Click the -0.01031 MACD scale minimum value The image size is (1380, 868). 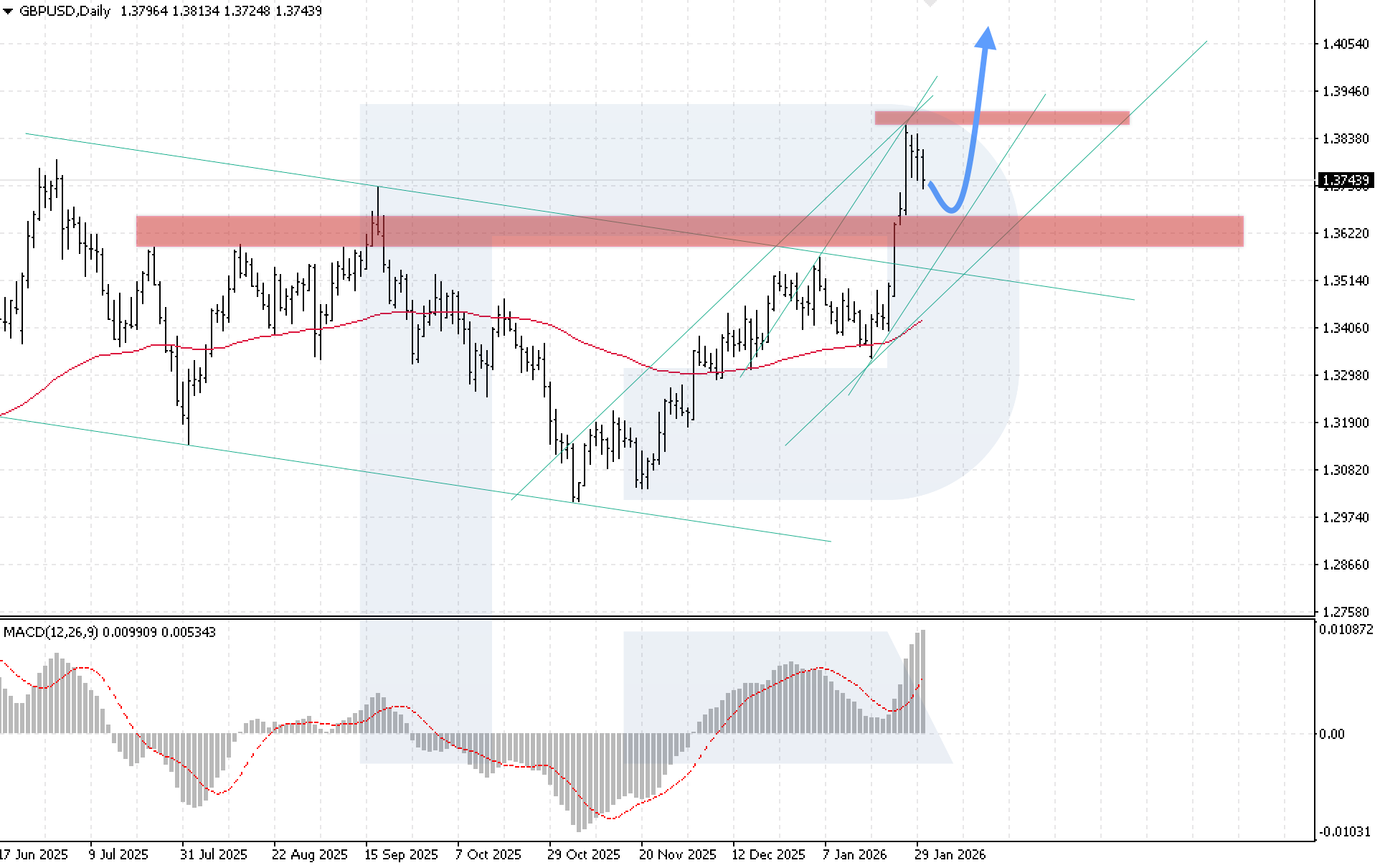[x=1344, y=831]
